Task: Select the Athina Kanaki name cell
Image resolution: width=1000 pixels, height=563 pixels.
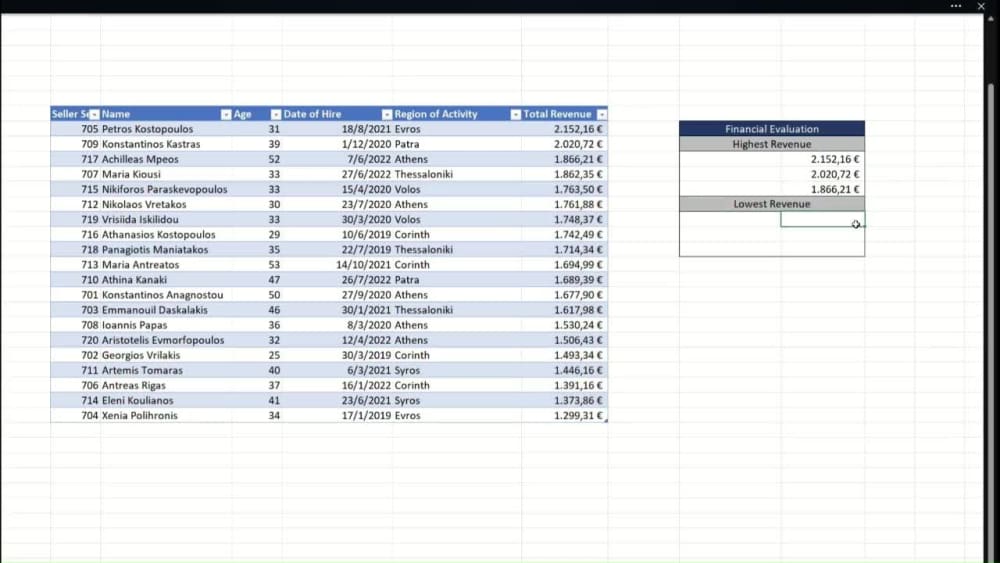Action: pos(166,280)
